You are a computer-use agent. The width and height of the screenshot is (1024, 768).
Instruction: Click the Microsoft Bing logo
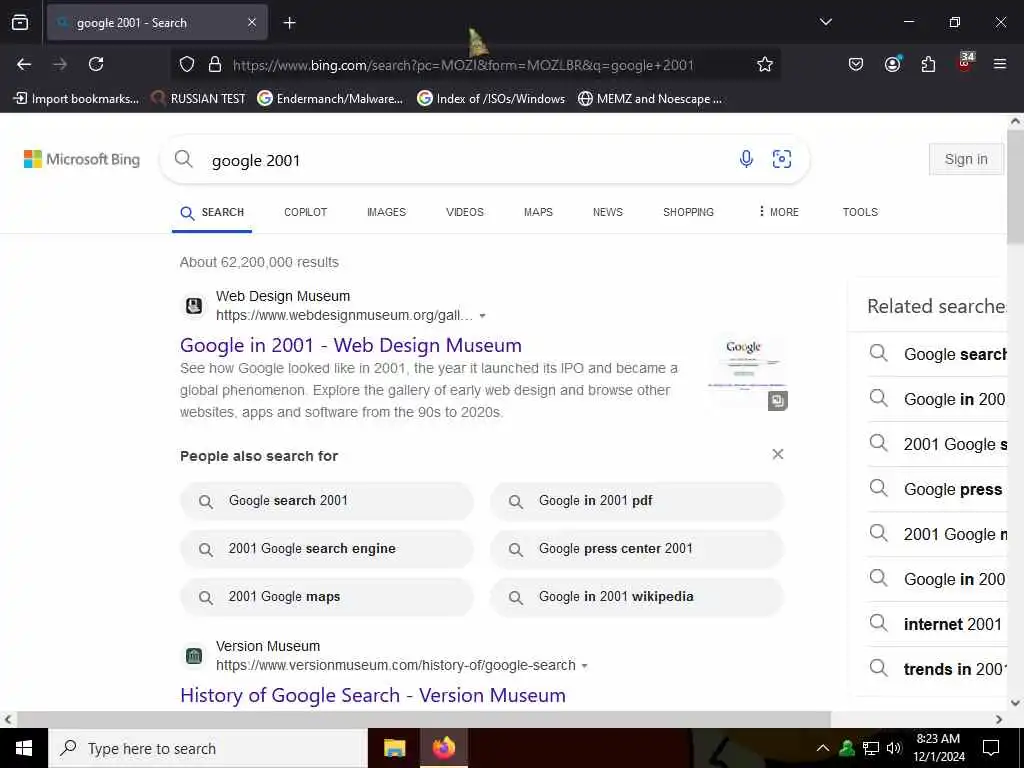pyautogui.click(x=82, y=159)
